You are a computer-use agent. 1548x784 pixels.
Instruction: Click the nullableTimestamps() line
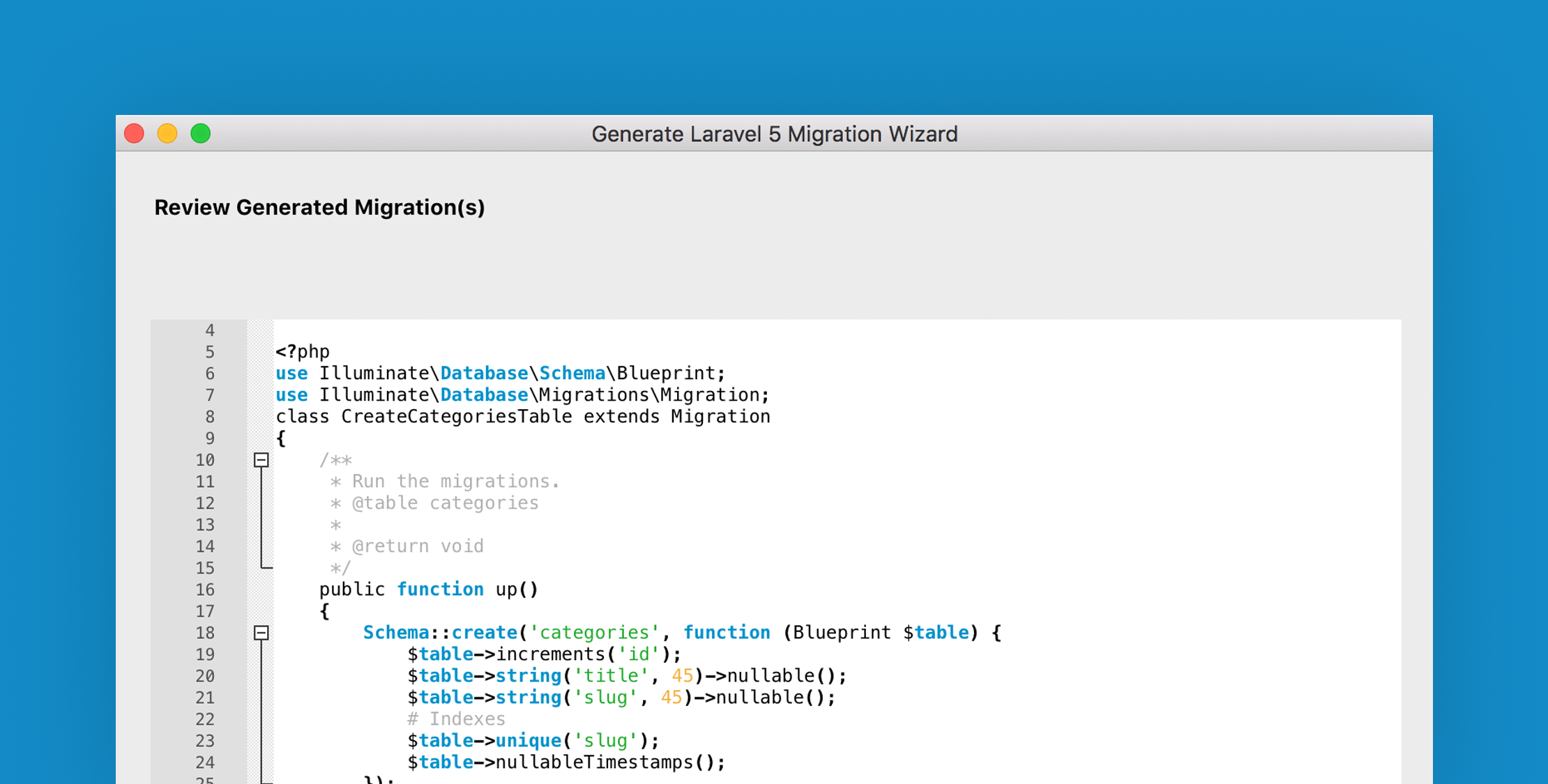click(565, 762)
